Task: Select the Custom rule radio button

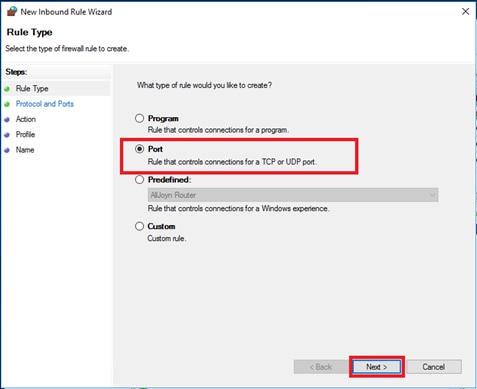Action: click(139, 226)
